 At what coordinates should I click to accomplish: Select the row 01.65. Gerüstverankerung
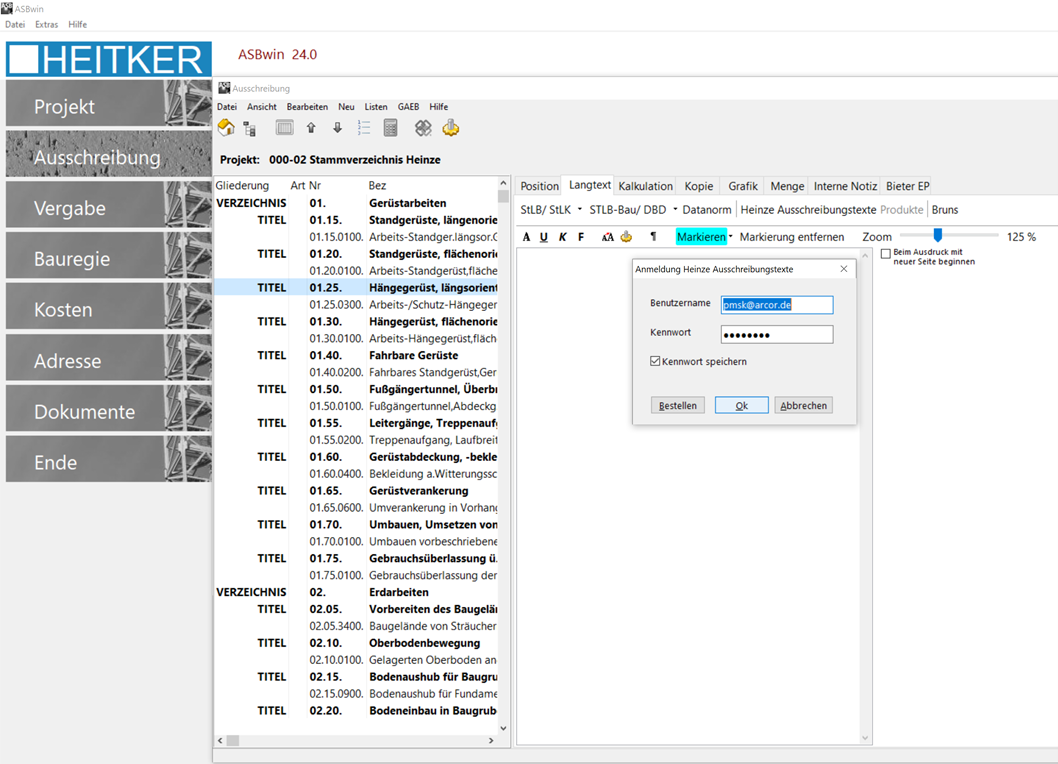point(356,491)
